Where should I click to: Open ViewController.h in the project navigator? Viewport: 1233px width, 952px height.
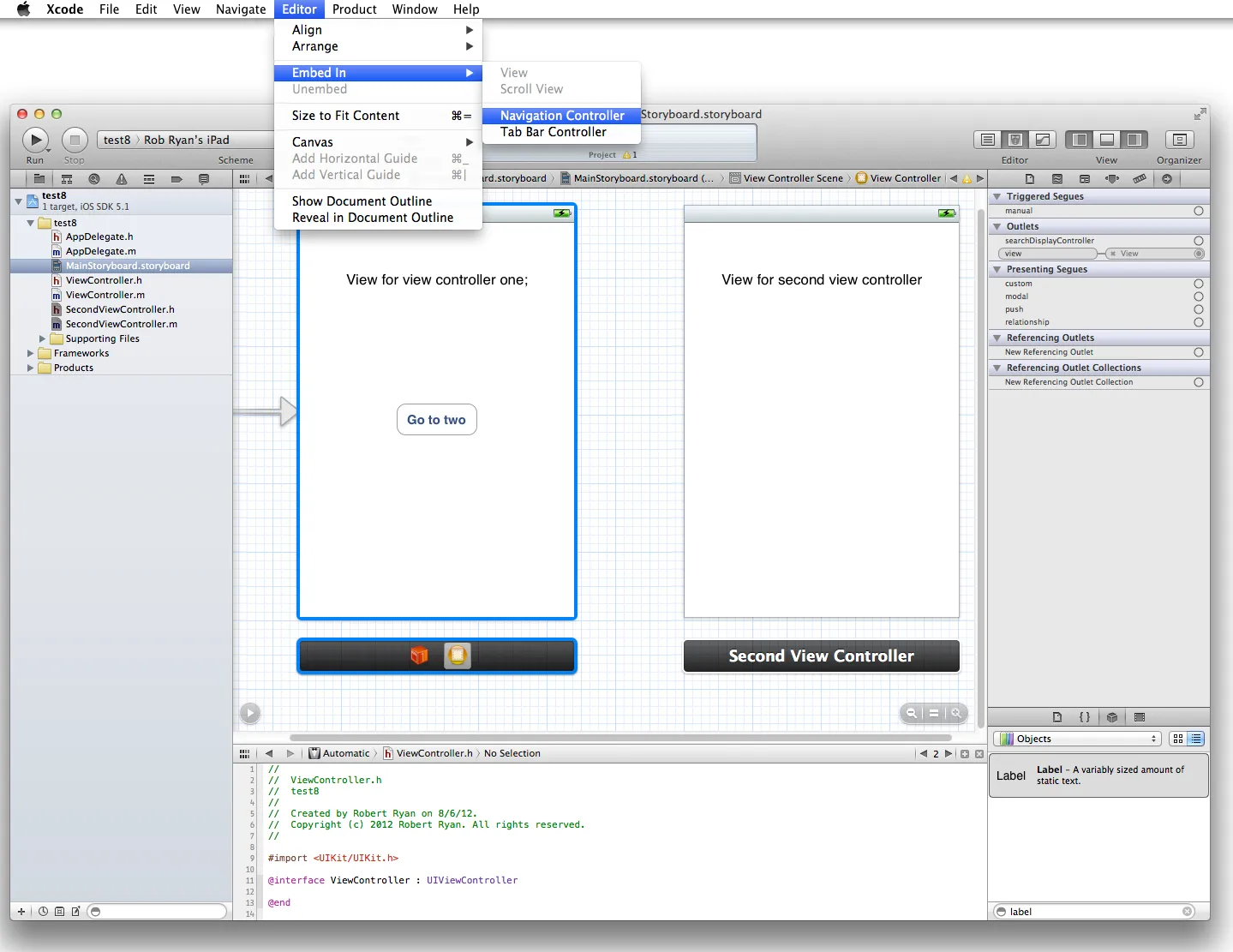click(x=104, y=280)
